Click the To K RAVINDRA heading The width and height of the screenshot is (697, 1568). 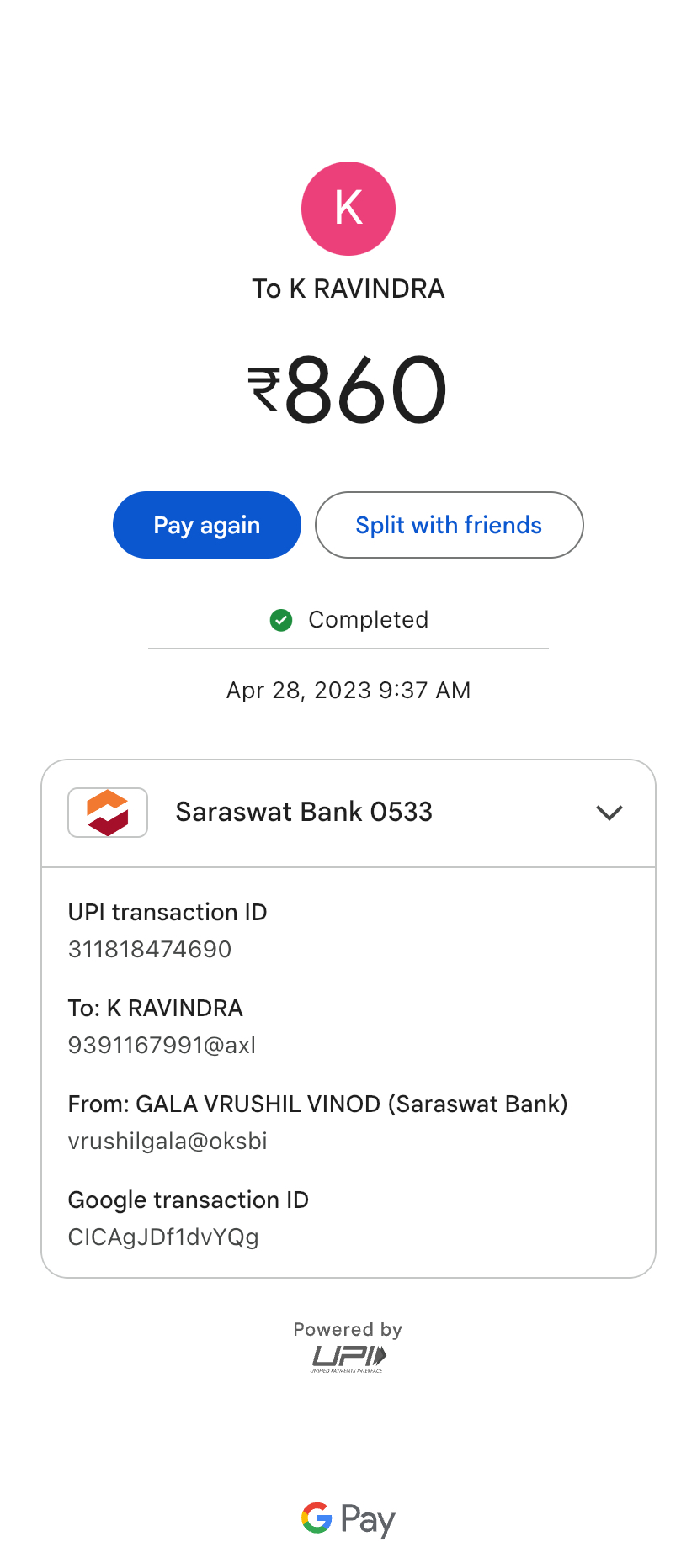(x=348, y=289)
